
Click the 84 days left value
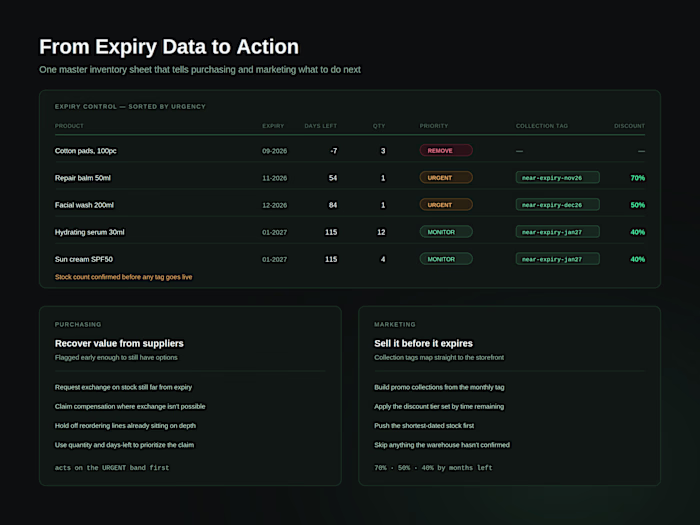(x=333, y=205)
